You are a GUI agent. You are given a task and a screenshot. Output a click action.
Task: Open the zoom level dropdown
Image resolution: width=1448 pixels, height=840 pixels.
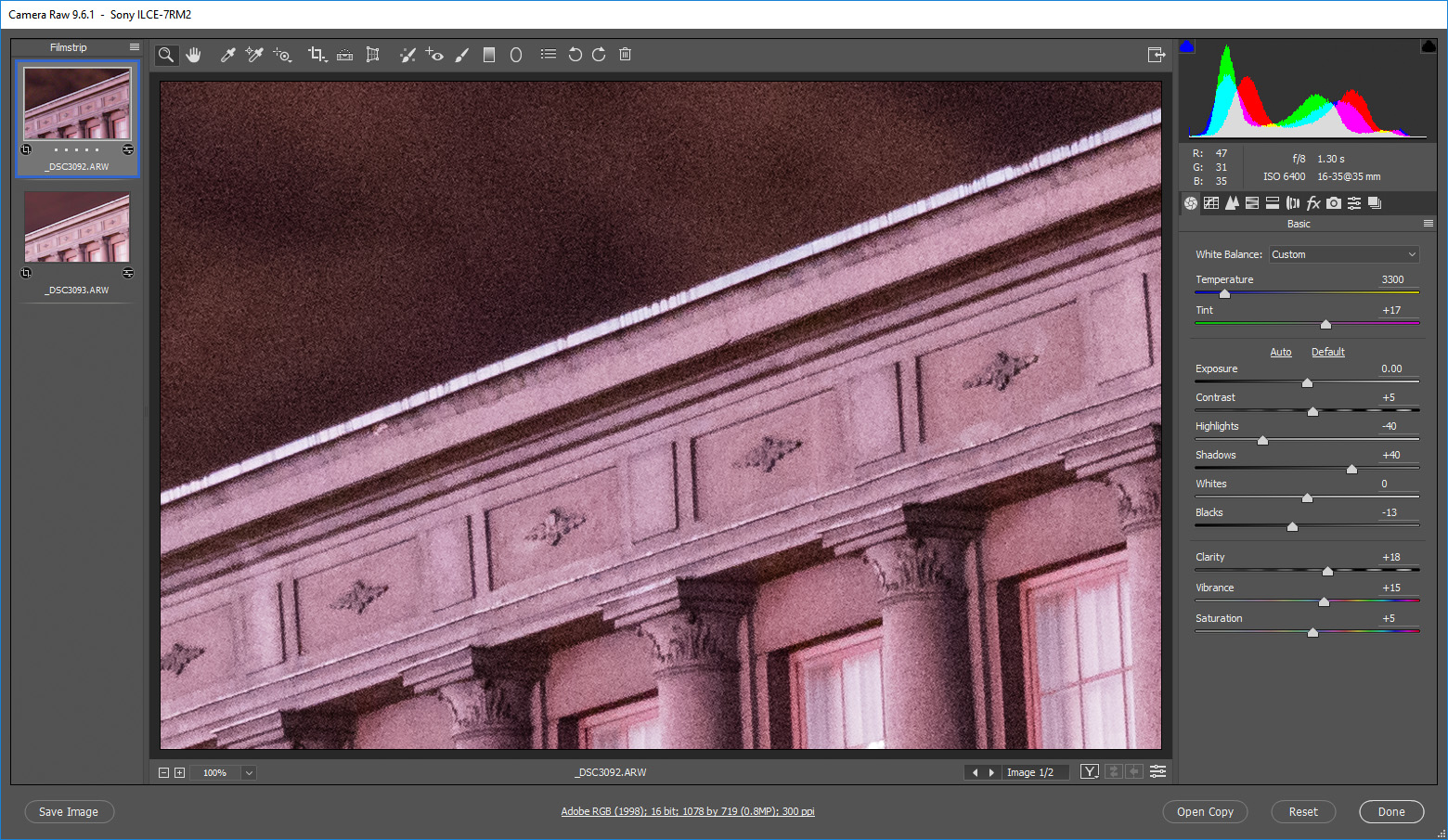point(249,772)
